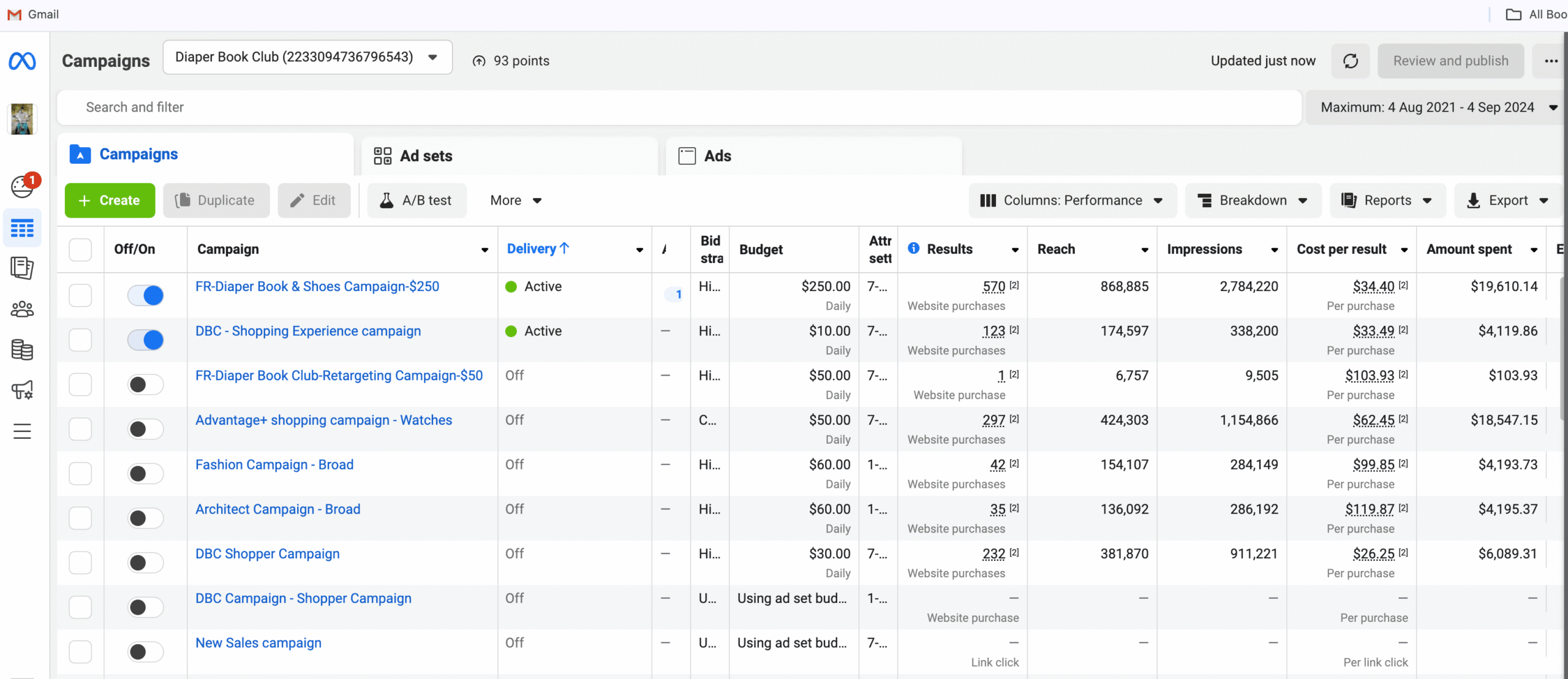Check the select-all campaigns header checkbox
The width and height of the screenshot is (1568, 679).
(80, 249)
